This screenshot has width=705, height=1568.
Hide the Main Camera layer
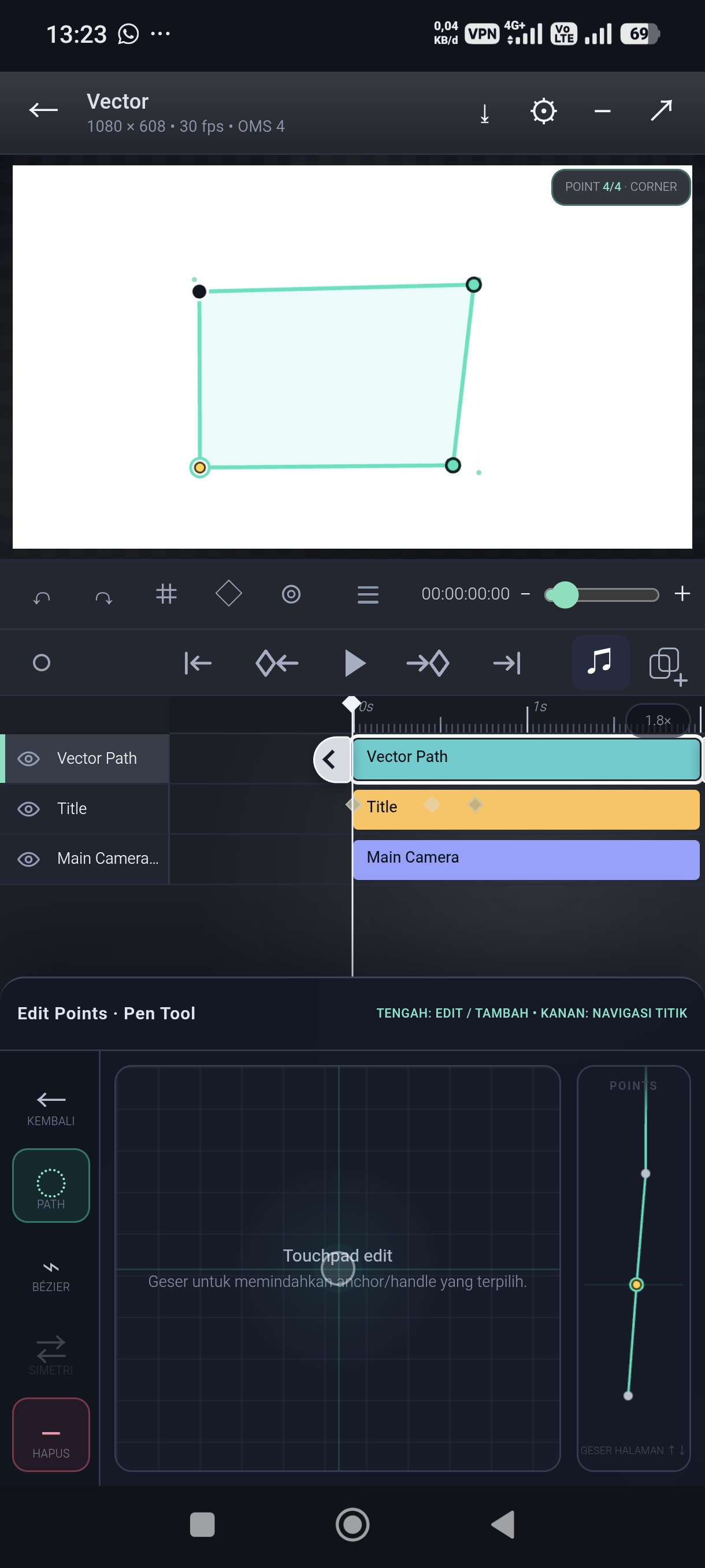pos(28,859)
